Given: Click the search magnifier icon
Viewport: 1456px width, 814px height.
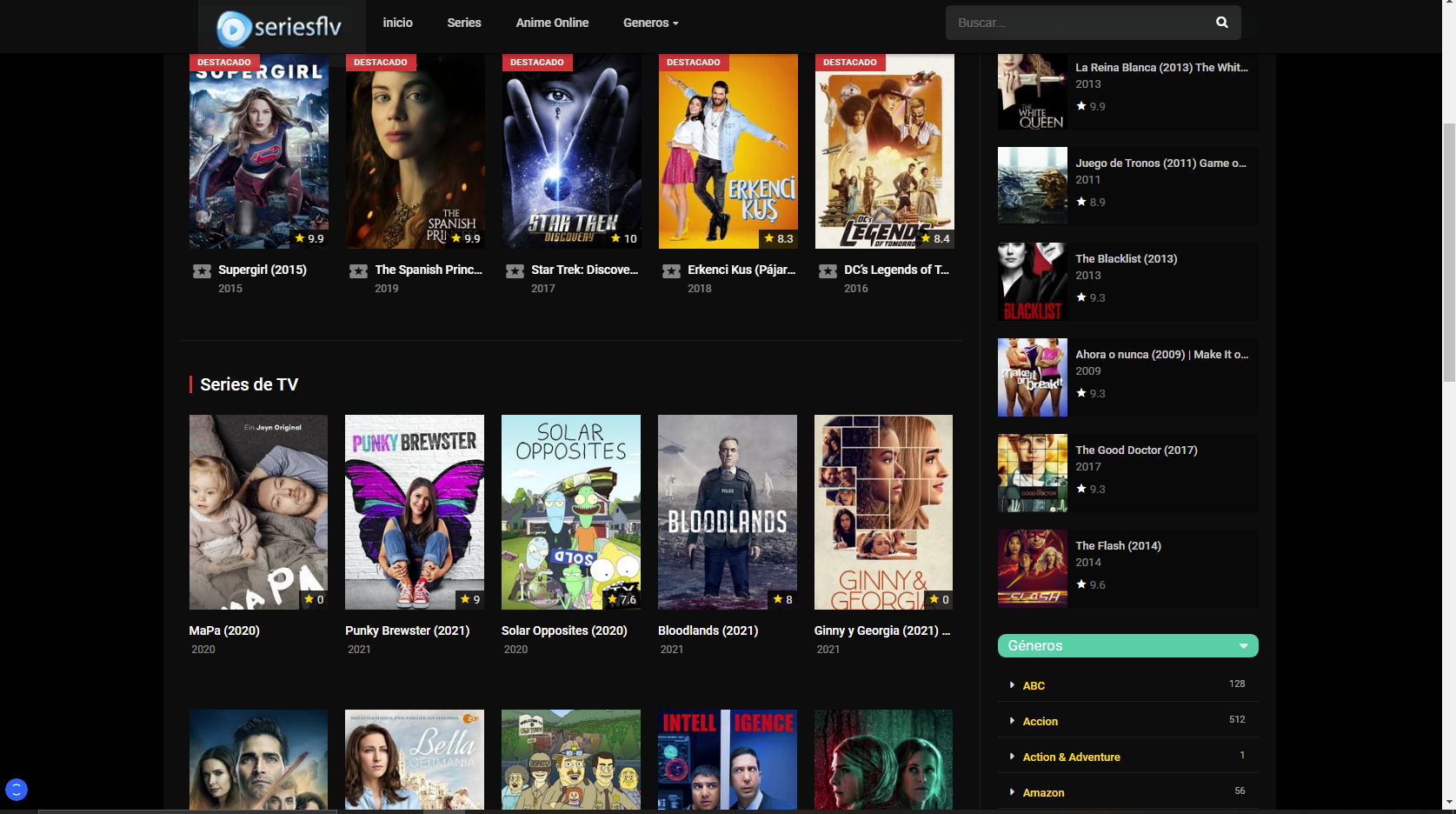Looking at the screenshot, I should (x=1221, y=23).
